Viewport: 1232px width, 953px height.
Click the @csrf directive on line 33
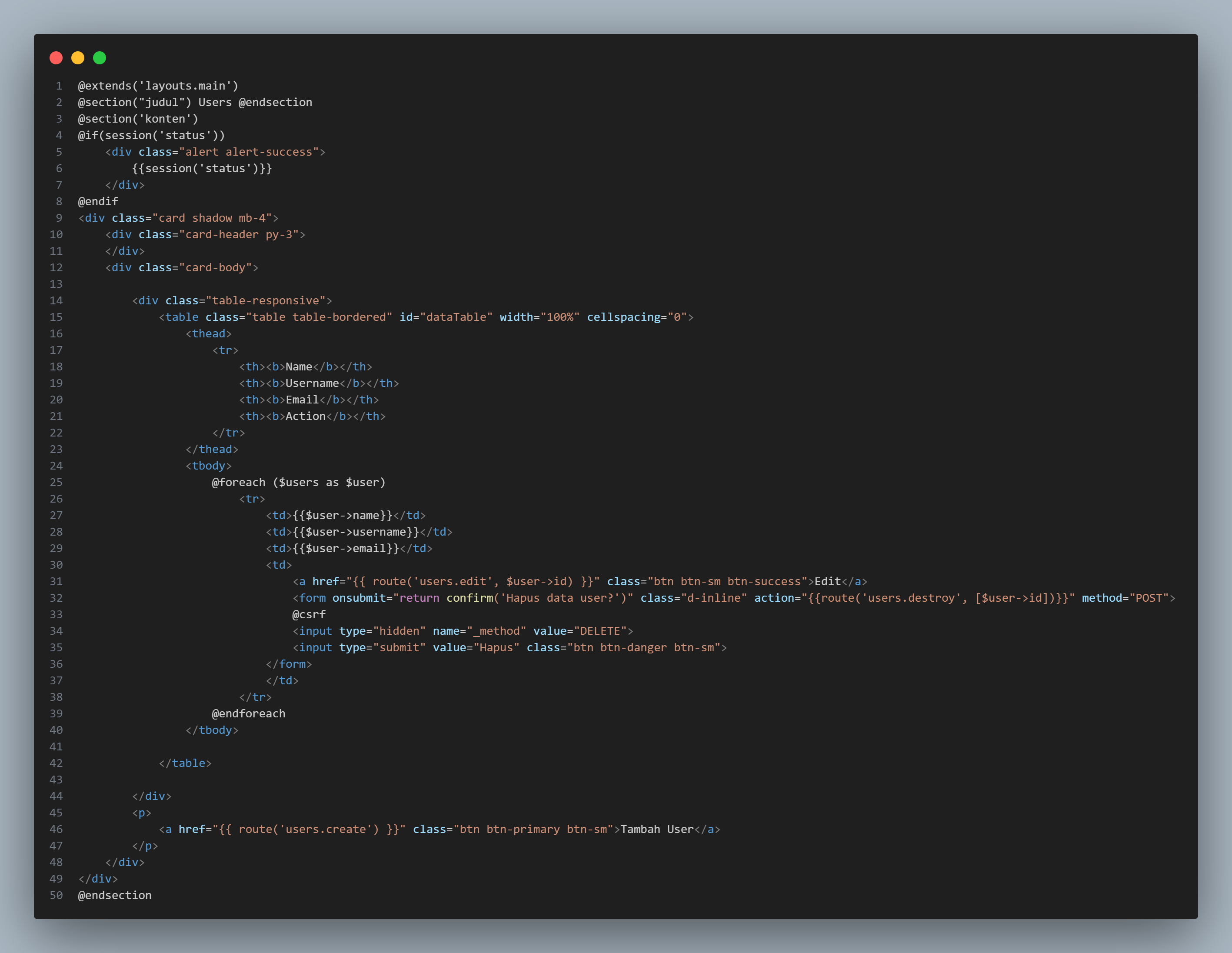[308, 614]
